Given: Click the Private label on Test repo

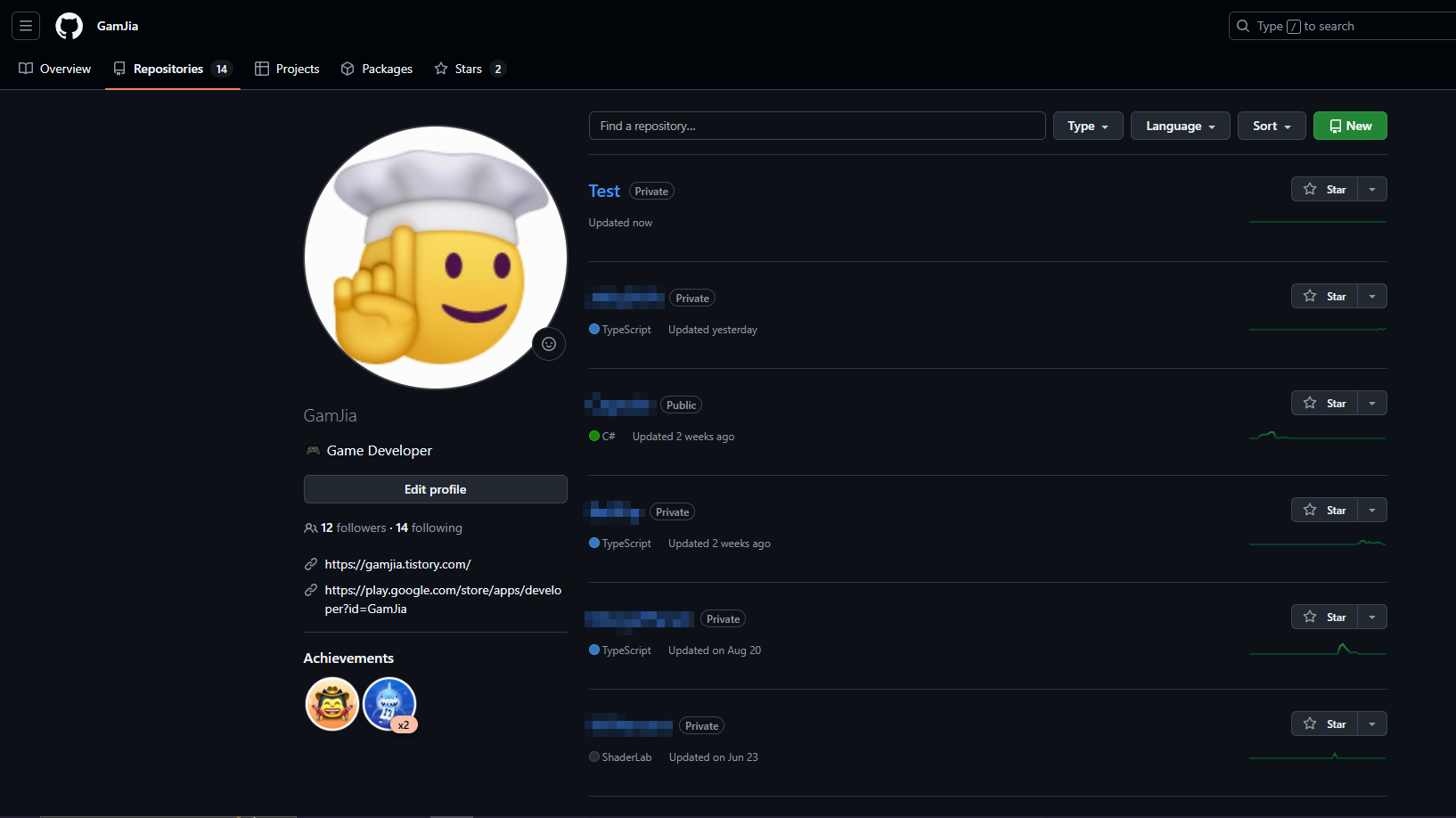Looking at the screenshot, I should pyautogui.click(x=651, y=192).
